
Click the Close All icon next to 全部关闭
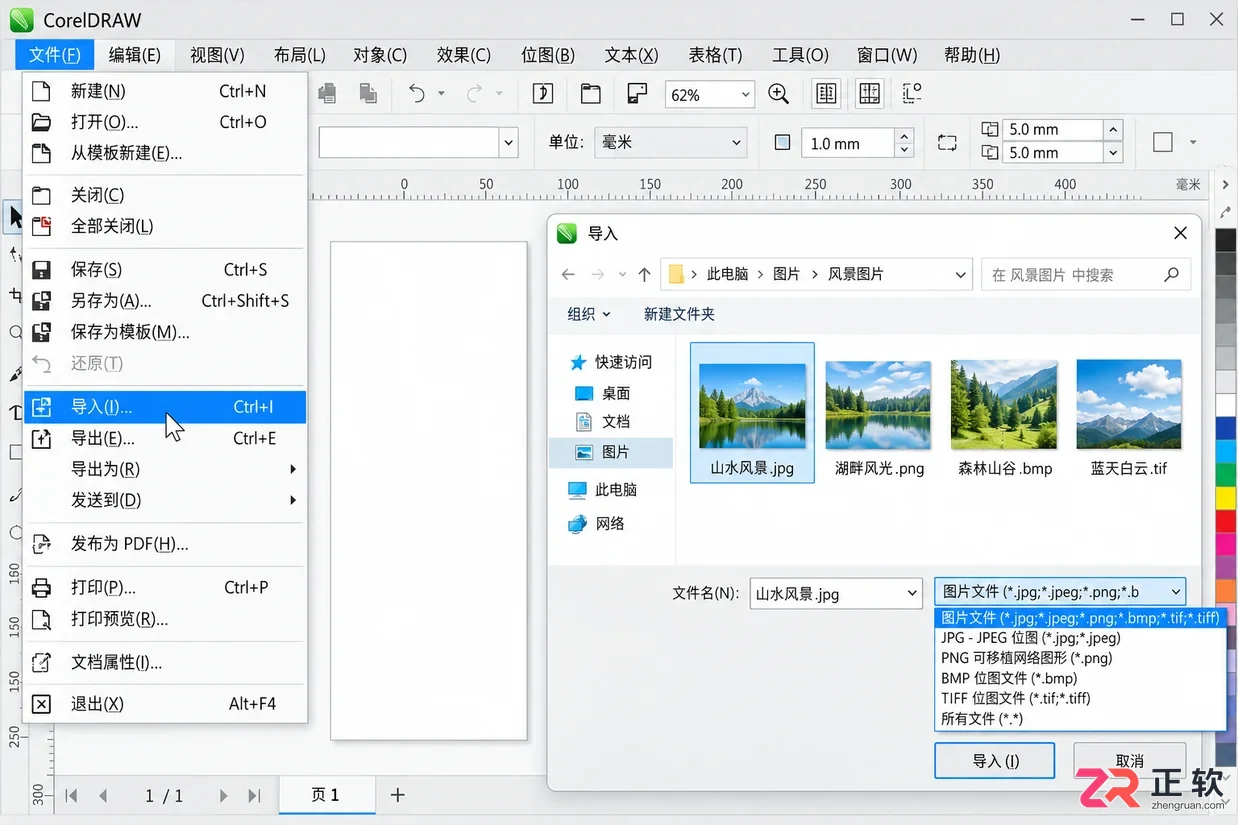[41, 226]
